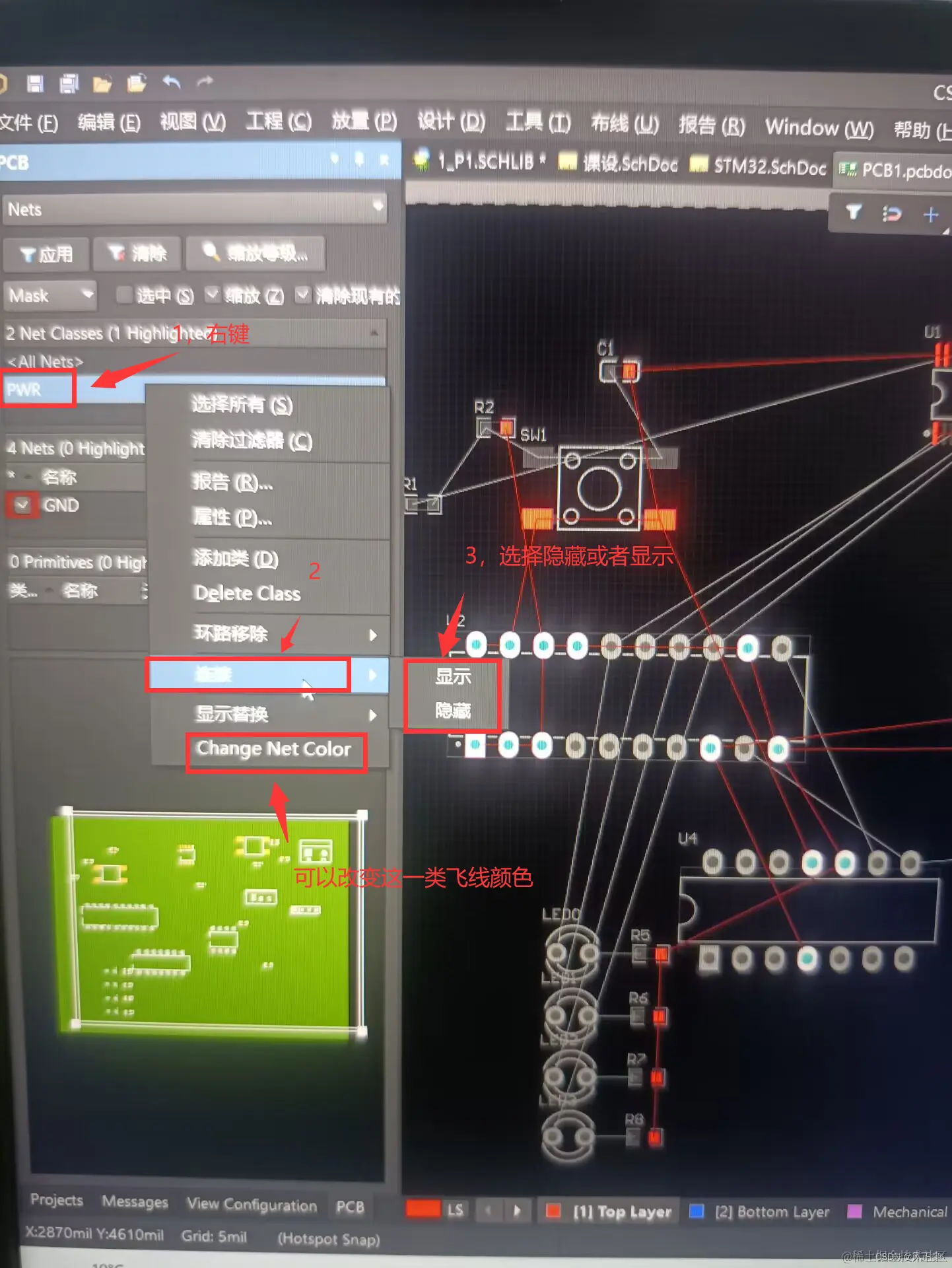Open the Nets panel mode dropdown
952x1268 pixels.
378,207
